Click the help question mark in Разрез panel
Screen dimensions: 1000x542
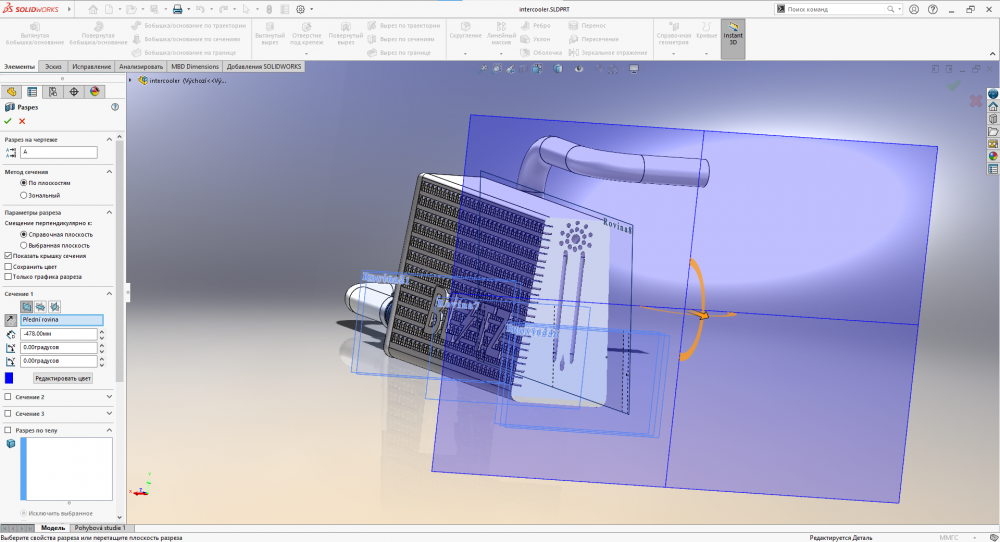(x=115, y=106)
